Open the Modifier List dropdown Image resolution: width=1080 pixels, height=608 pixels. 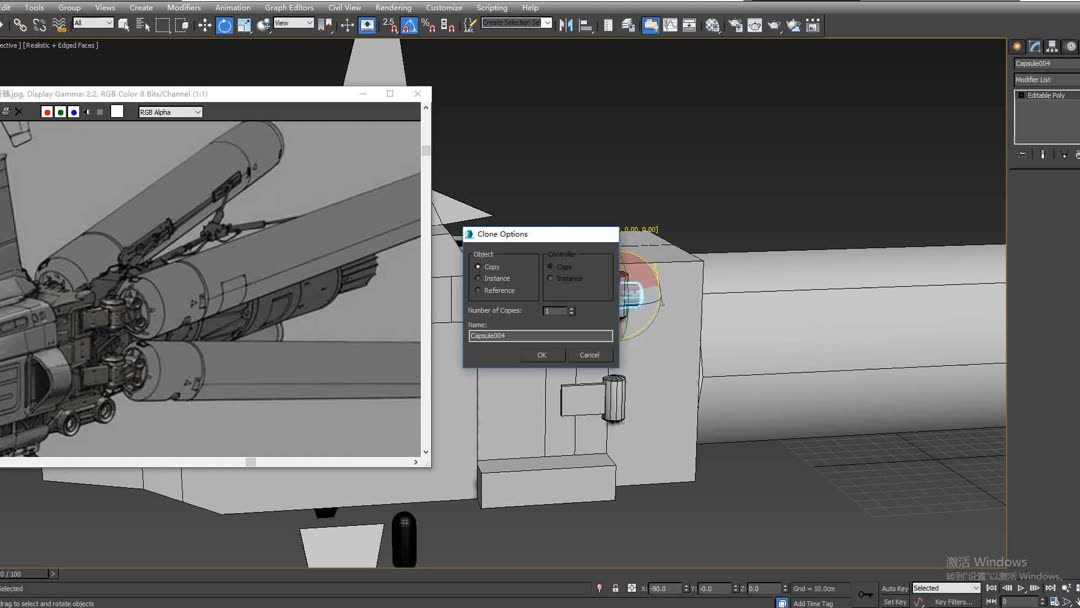[1045, 80]
